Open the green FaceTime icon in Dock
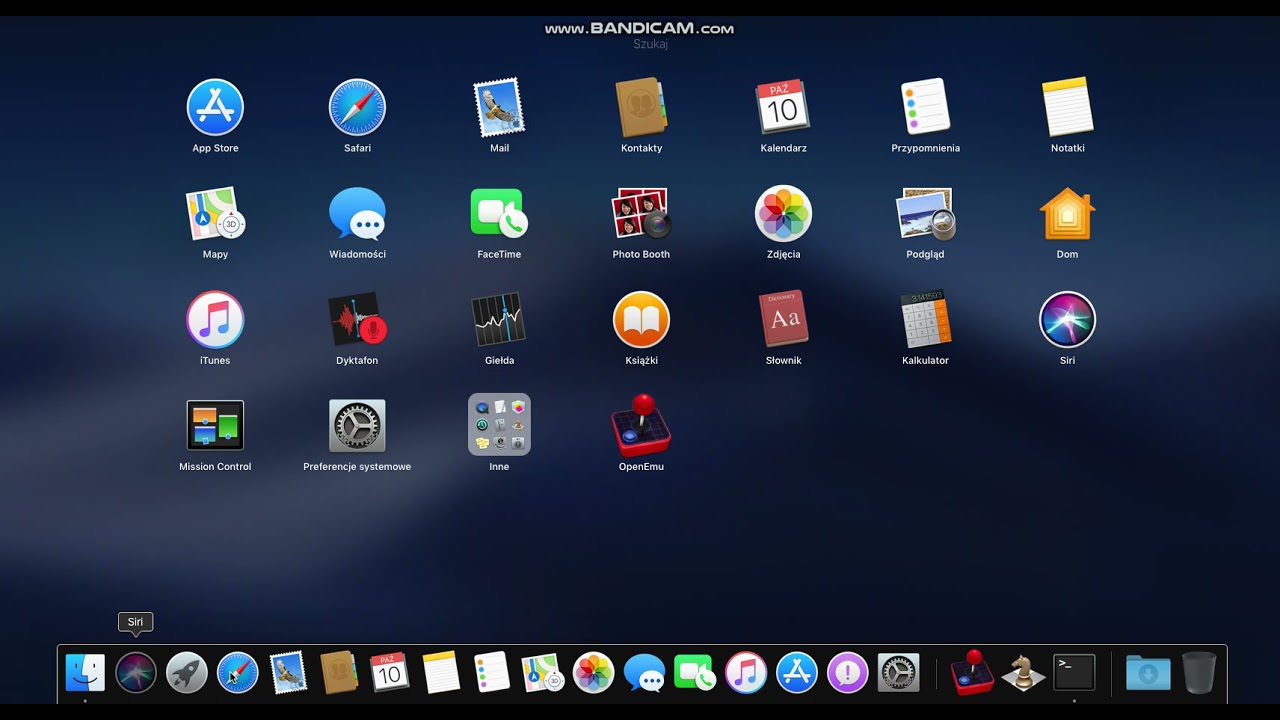 pyautogui.click(x=695, y=673)
